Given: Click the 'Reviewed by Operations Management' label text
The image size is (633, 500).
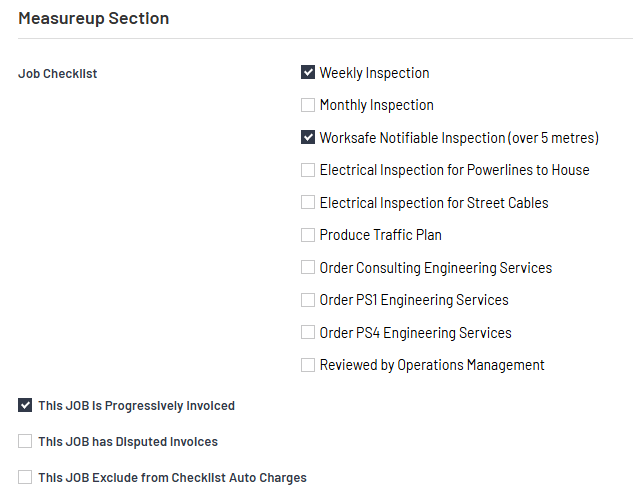Looking at the screenshot, I should point(432,365).
